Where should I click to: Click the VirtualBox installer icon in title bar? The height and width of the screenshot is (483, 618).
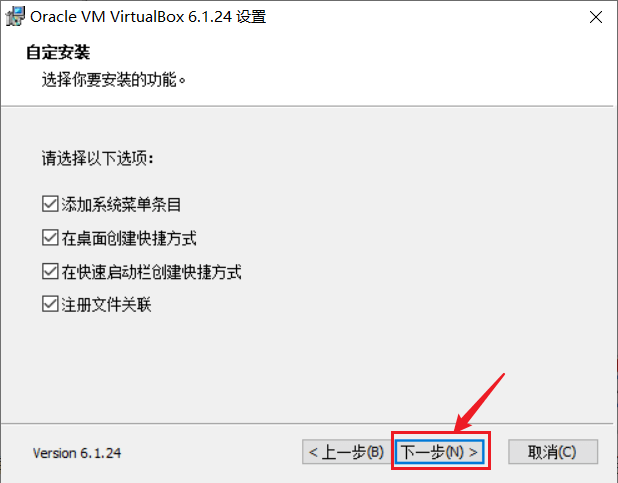(x=15, y=16)
